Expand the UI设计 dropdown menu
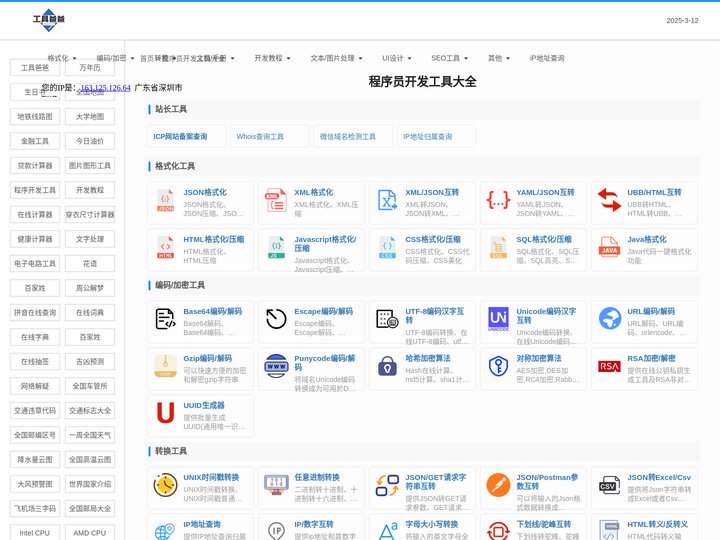Image resolution: width=720 pixels, height=540 pixels. point(397,58)
